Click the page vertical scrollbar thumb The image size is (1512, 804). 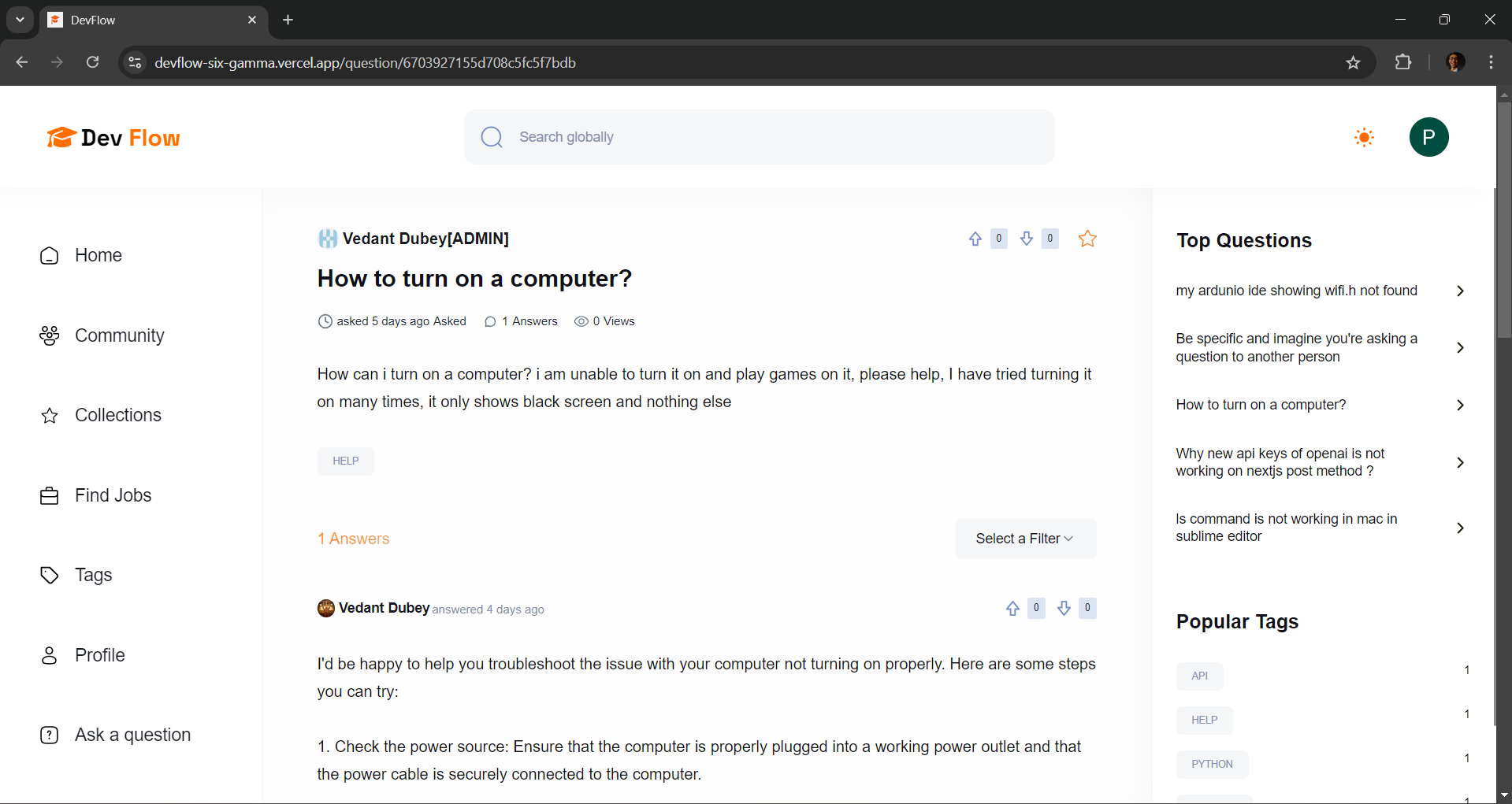[1503, 220]
